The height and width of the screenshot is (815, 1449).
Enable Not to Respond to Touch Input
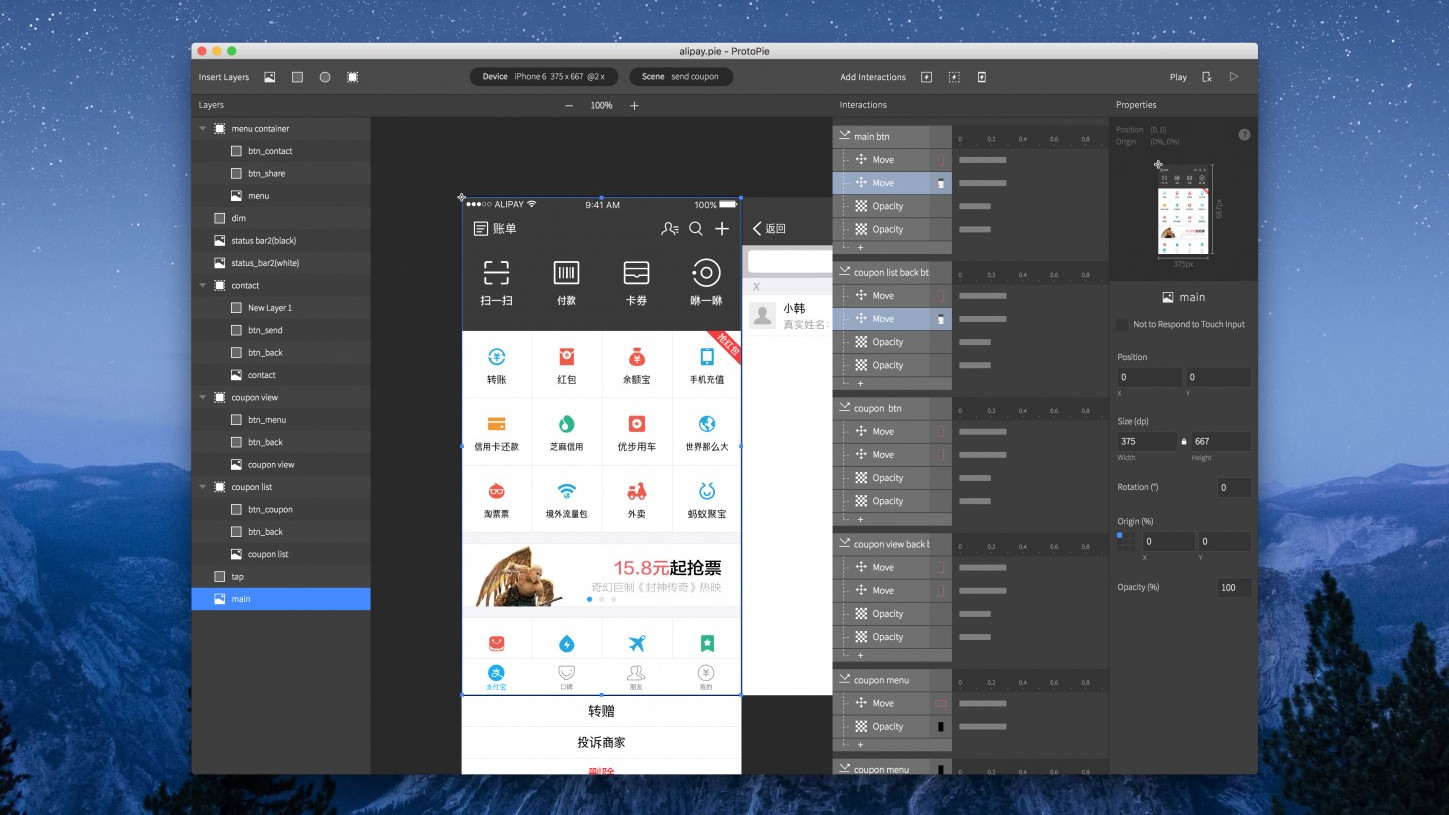tap(1122, 325)
